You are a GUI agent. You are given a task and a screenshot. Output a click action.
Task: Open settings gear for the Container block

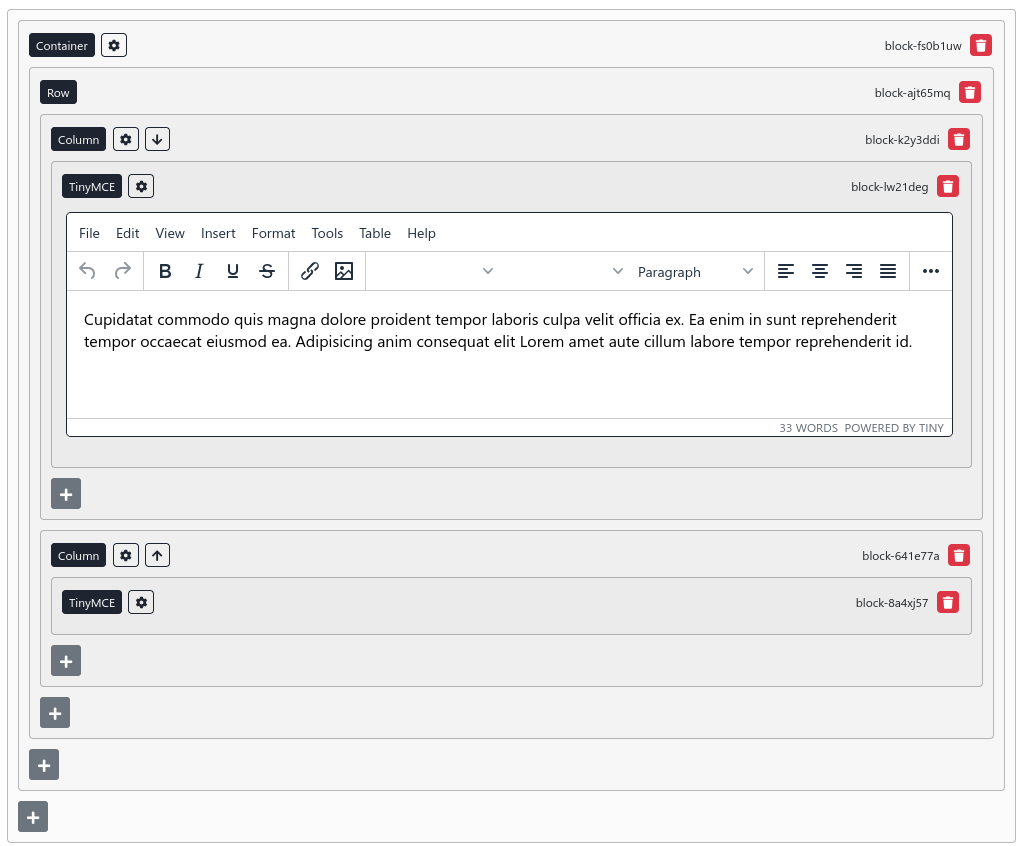click(114, 45)
